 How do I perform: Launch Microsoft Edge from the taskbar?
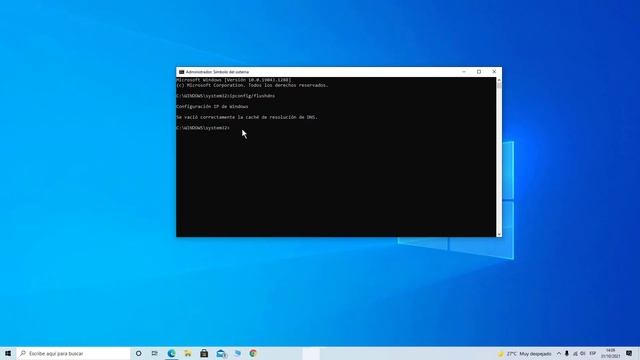point(171,353)
